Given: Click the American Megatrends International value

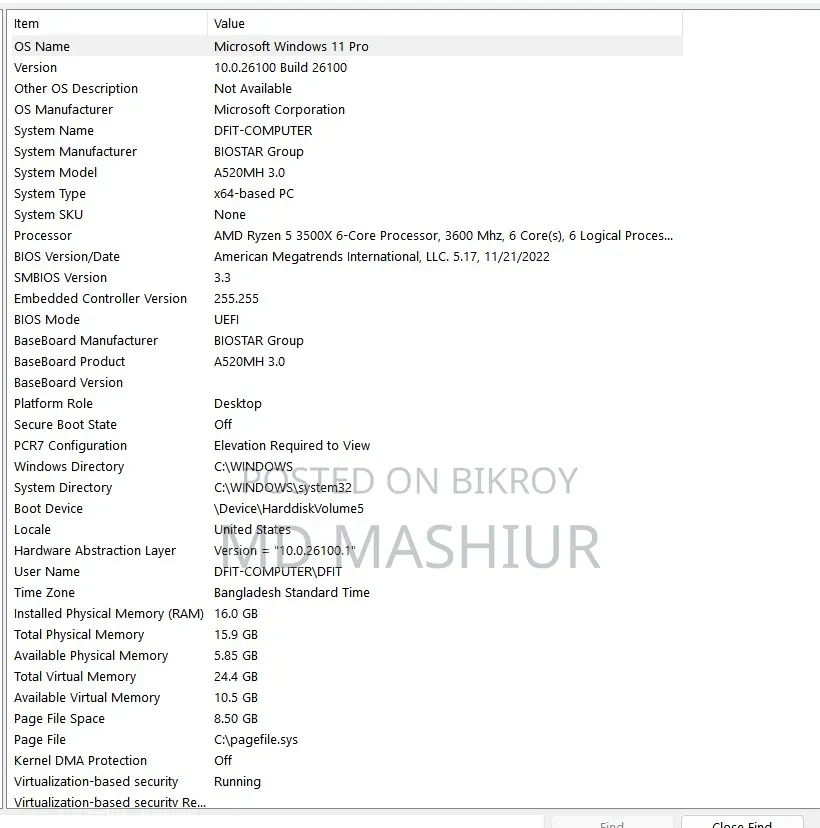Looking at the screenshot, I should point(382,257).
